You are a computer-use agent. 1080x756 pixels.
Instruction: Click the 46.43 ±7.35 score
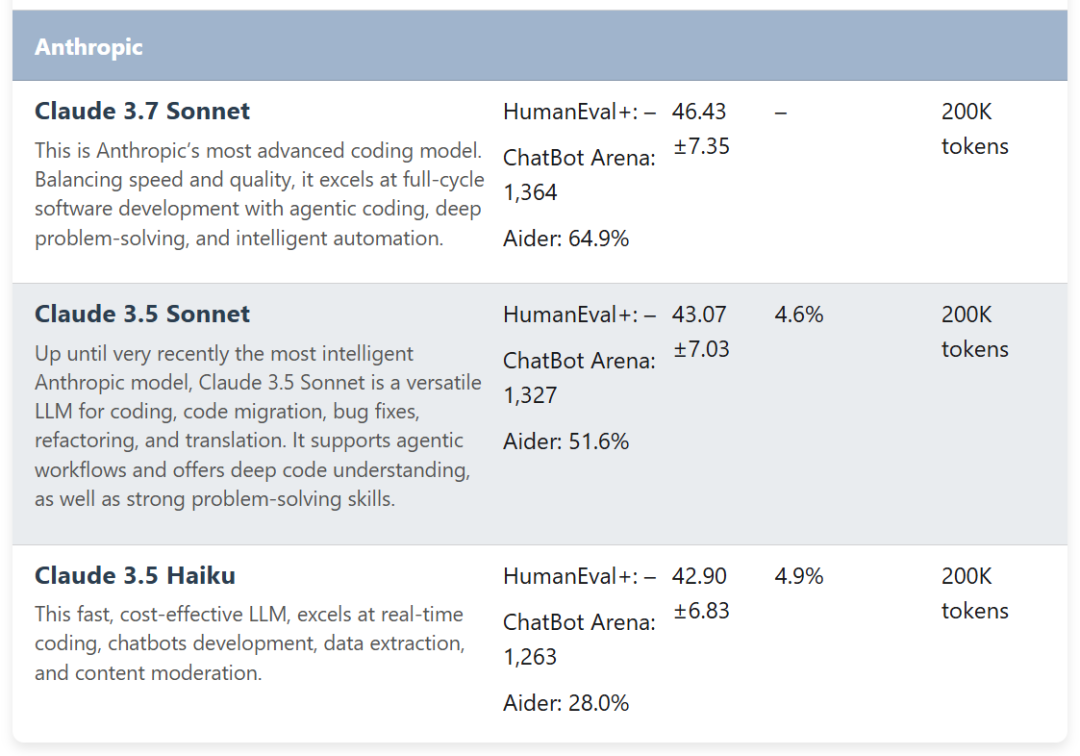[700, 129]
